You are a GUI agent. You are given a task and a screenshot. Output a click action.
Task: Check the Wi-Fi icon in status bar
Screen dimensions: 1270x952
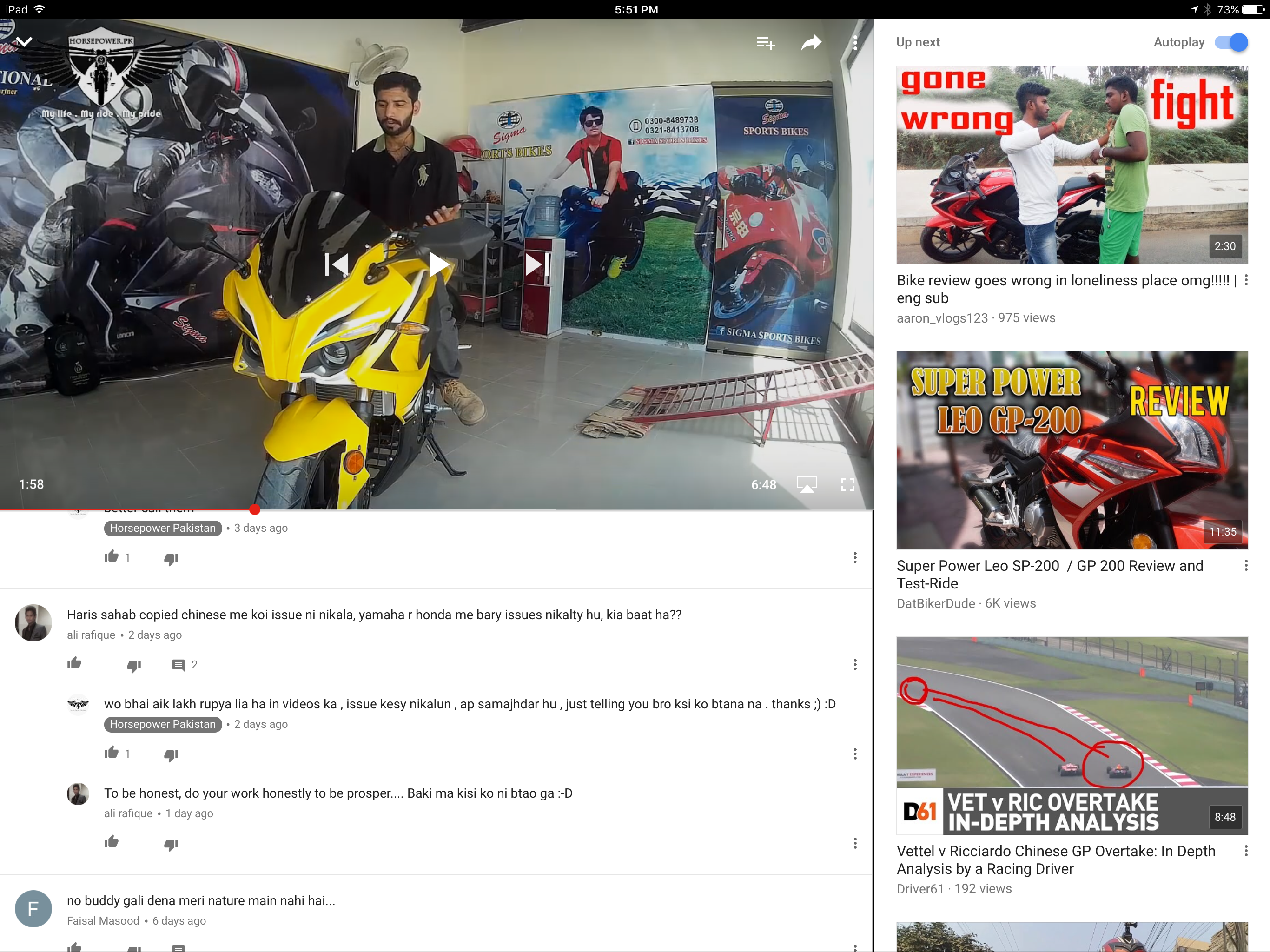[x=40, y=9]
